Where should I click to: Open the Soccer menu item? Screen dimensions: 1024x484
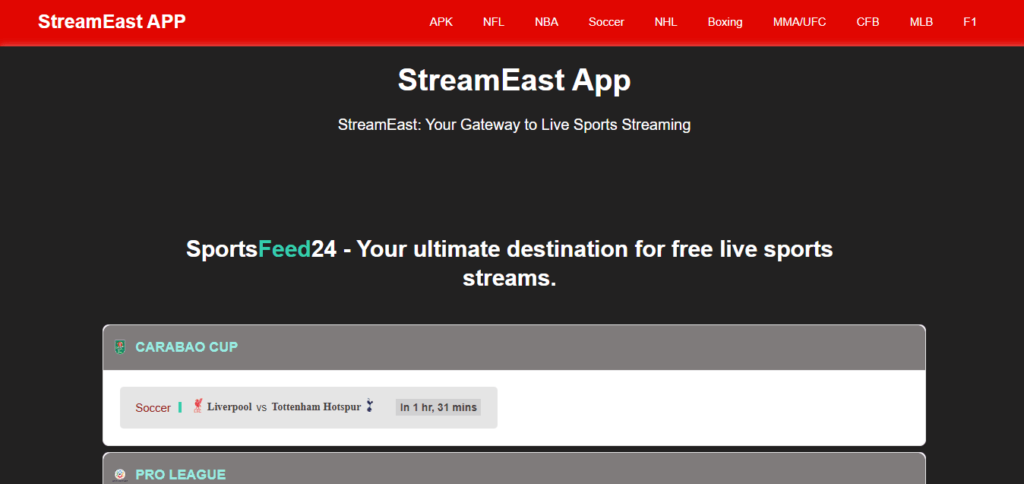(606, 22)
